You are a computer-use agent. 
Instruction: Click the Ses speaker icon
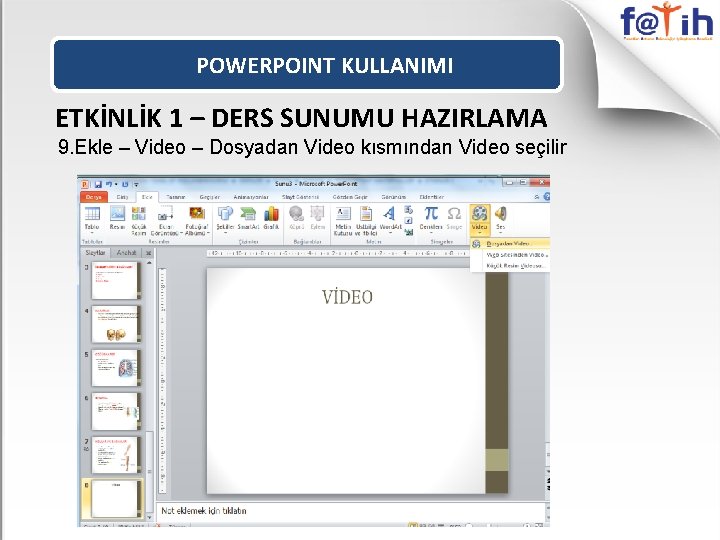pos(501,214)
